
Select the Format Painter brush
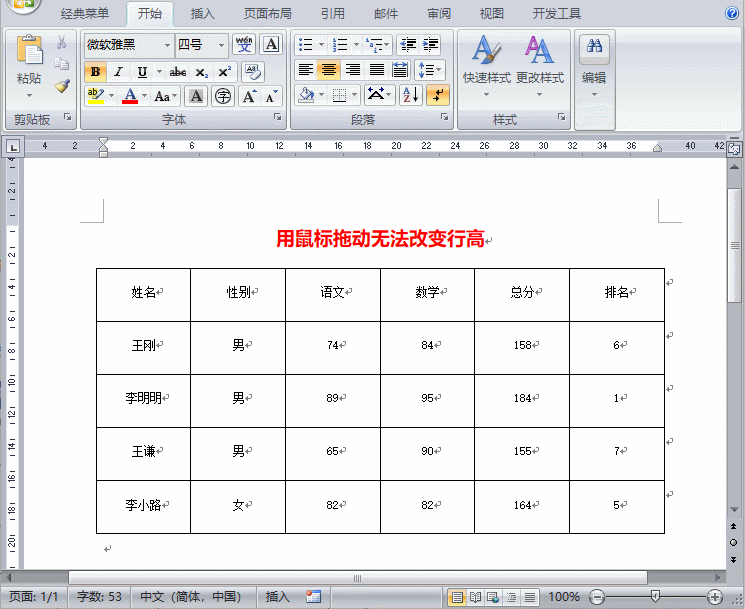(x=62, y=86)
